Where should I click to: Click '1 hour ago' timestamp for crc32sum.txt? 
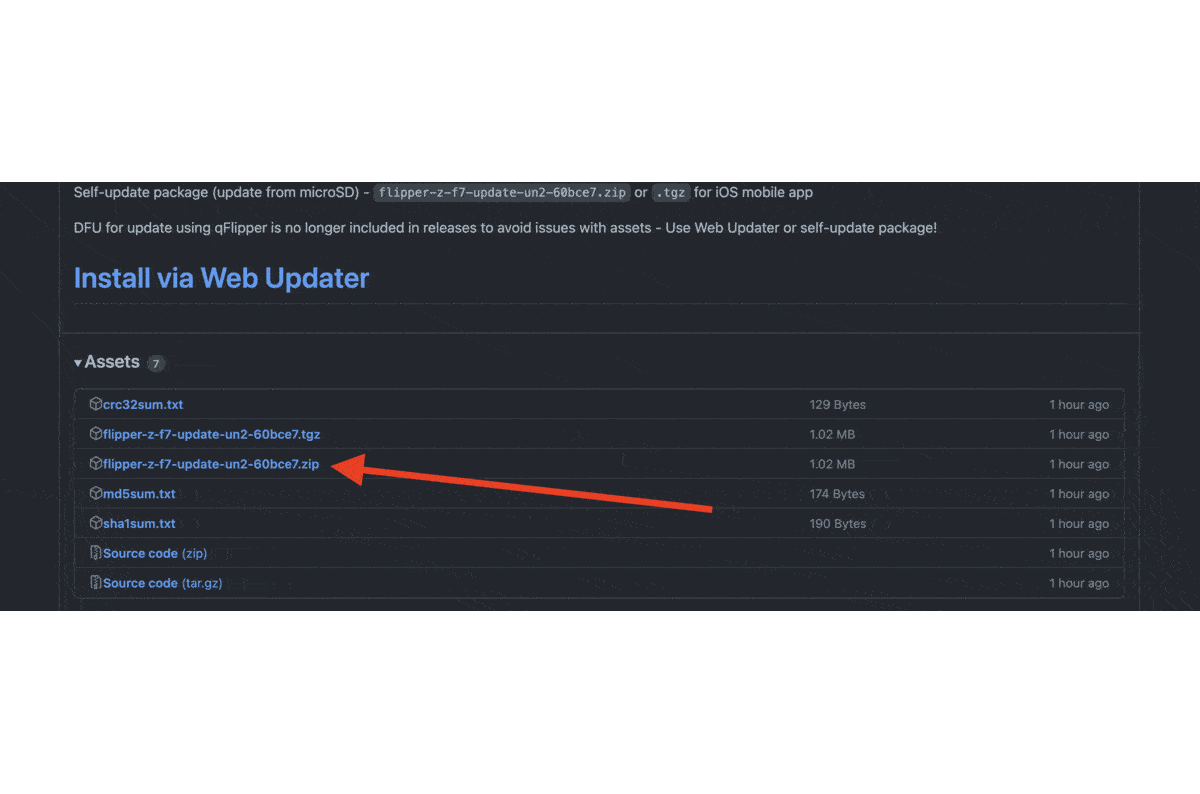1079,405
